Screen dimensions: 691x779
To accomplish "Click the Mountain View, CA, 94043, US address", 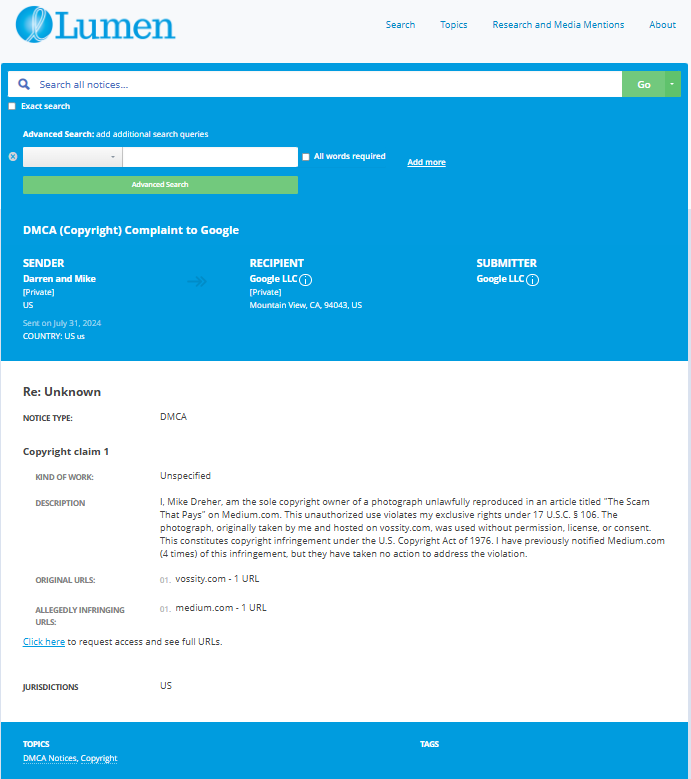I will click(x=306, y=305).
